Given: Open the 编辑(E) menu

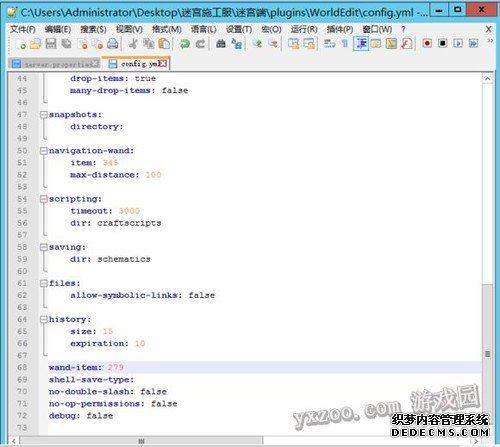Looking at the screenshot, I should point(58,29).
